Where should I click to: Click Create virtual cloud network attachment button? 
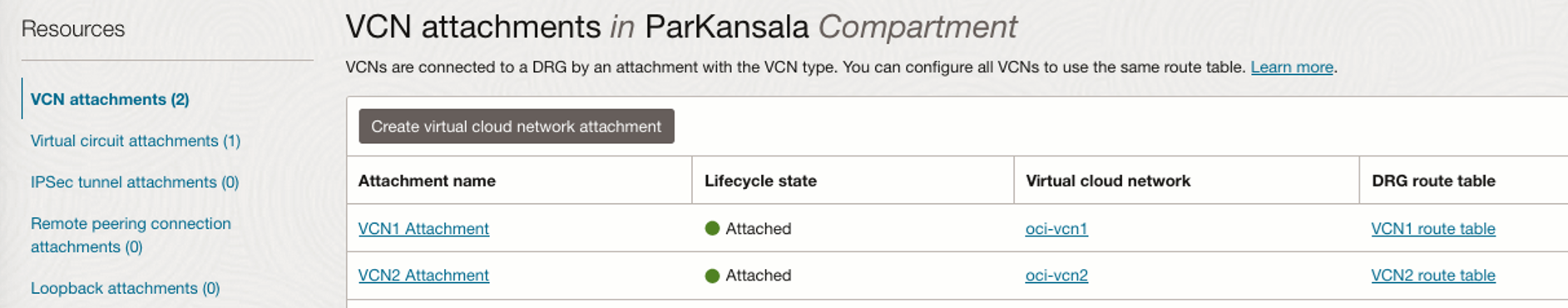517,127
